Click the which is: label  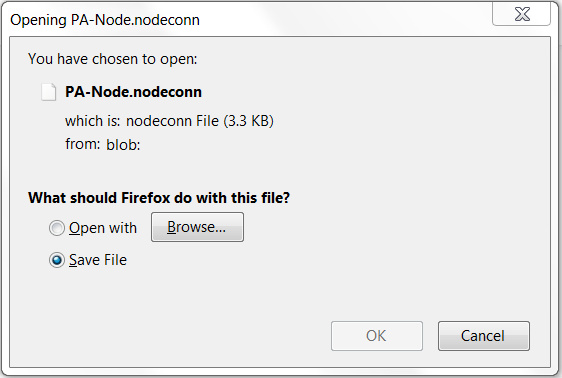click(x=92, y=121)
